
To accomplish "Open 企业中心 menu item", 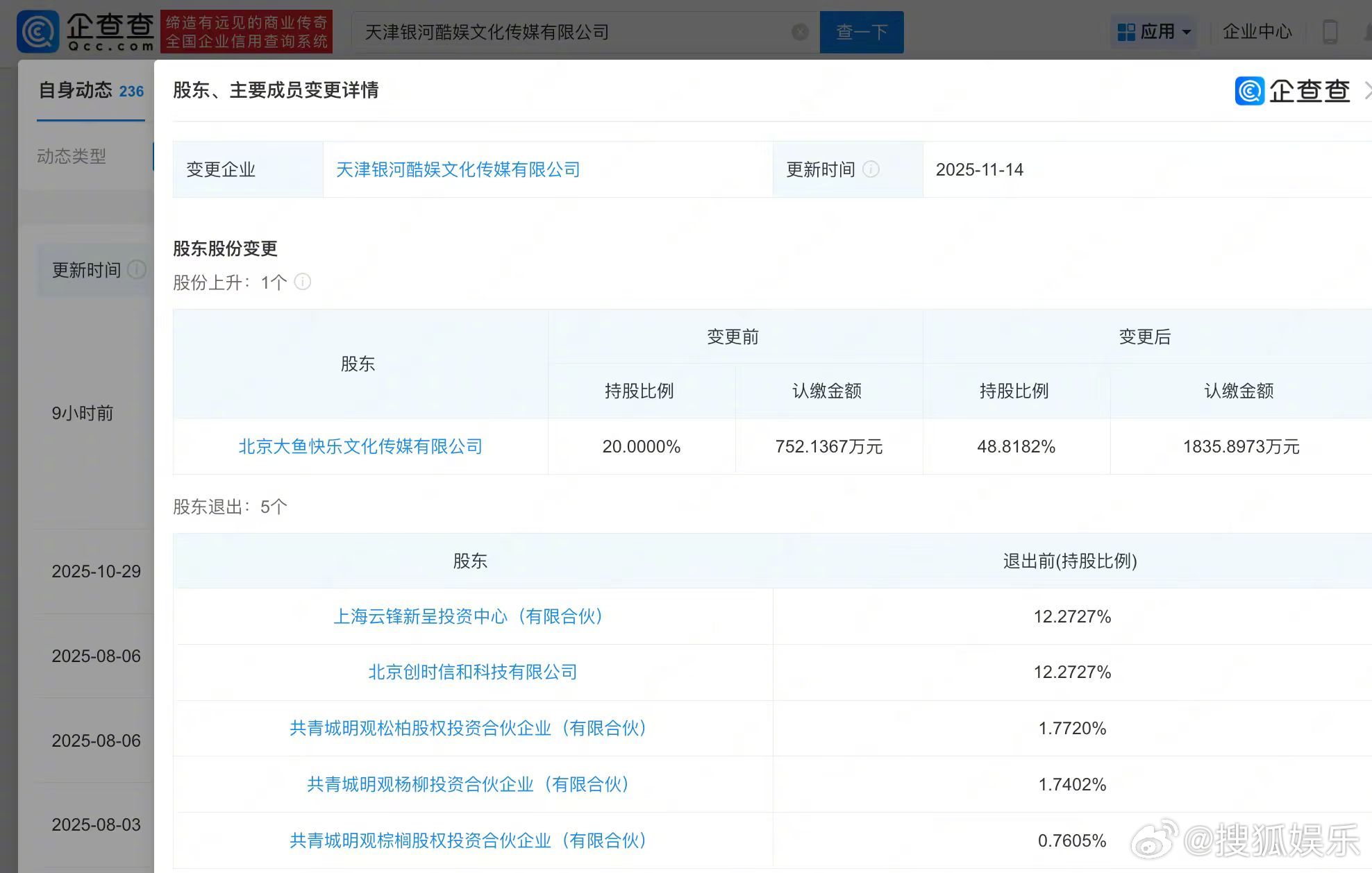I will tap(1257, 32).
